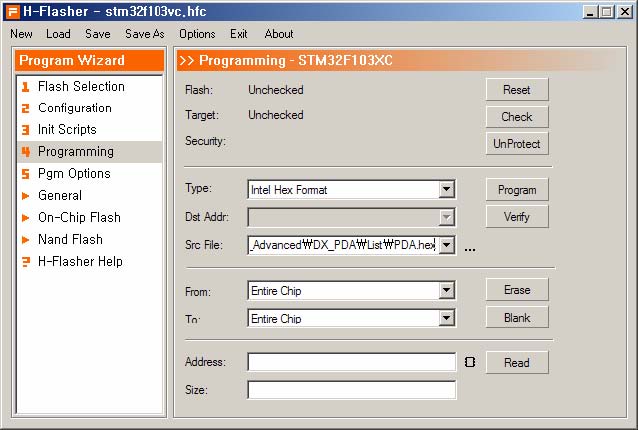This screenshot has height=430, width=638.
Task: Click the orange number 5 icon beside Pgm Options
Action: pos(26,174)
